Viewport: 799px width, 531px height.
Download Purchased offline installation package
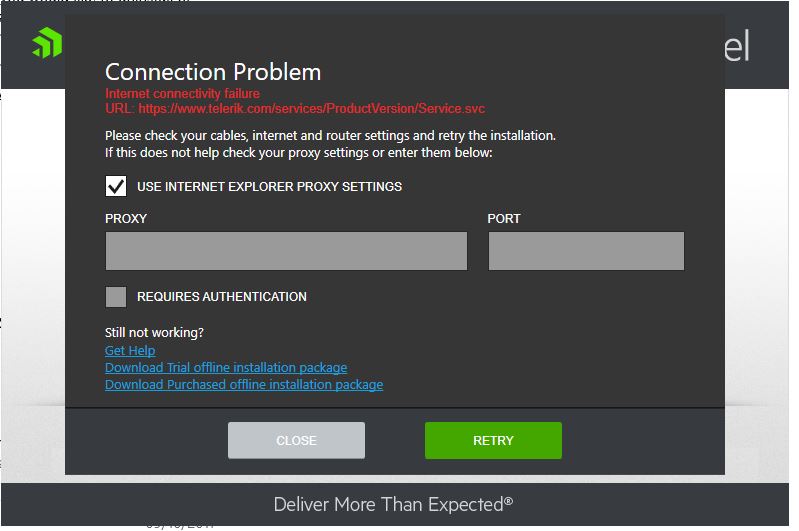[244, 385]
